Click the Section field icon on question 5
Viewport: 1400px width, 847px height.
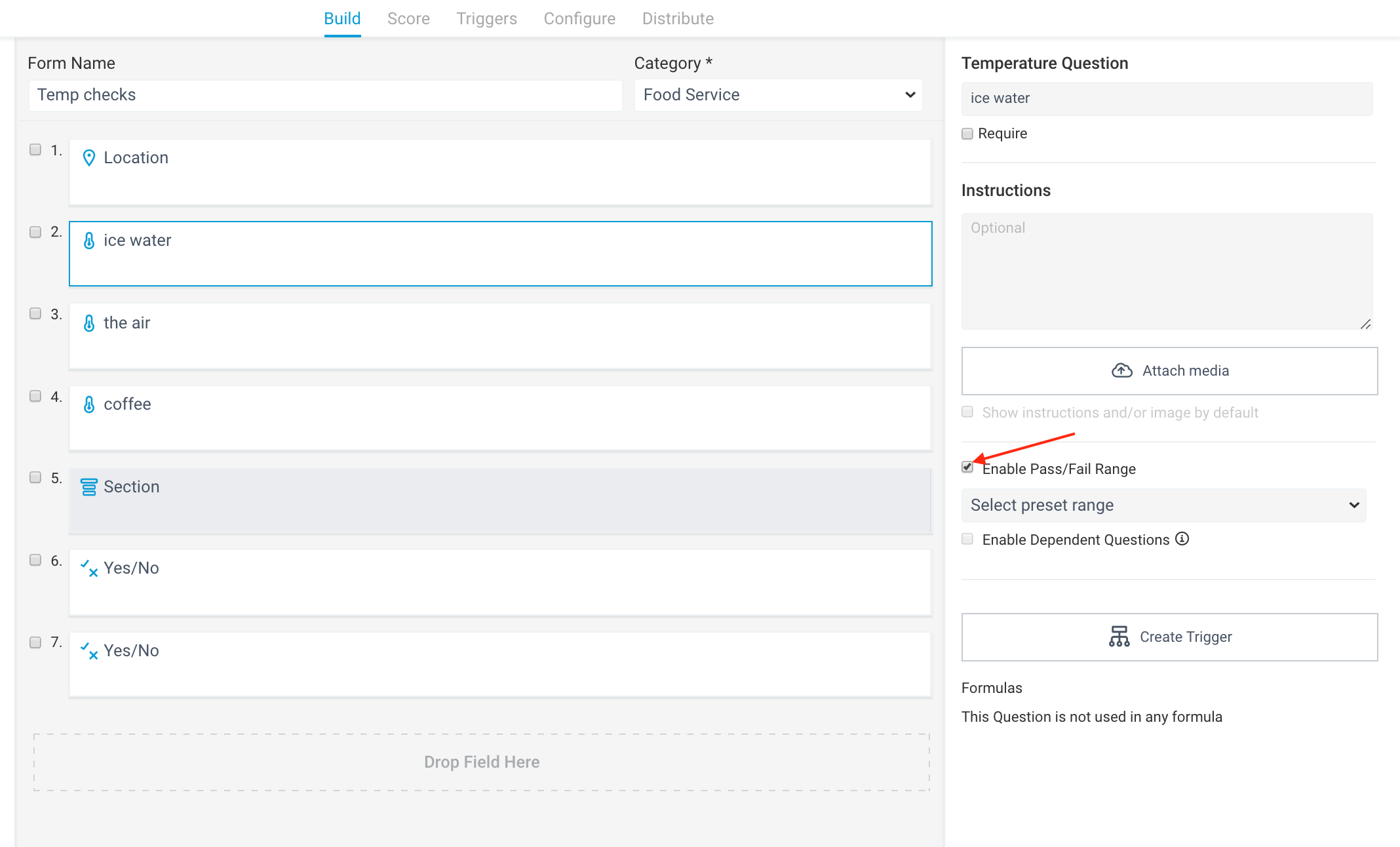(x=89, y=486)
